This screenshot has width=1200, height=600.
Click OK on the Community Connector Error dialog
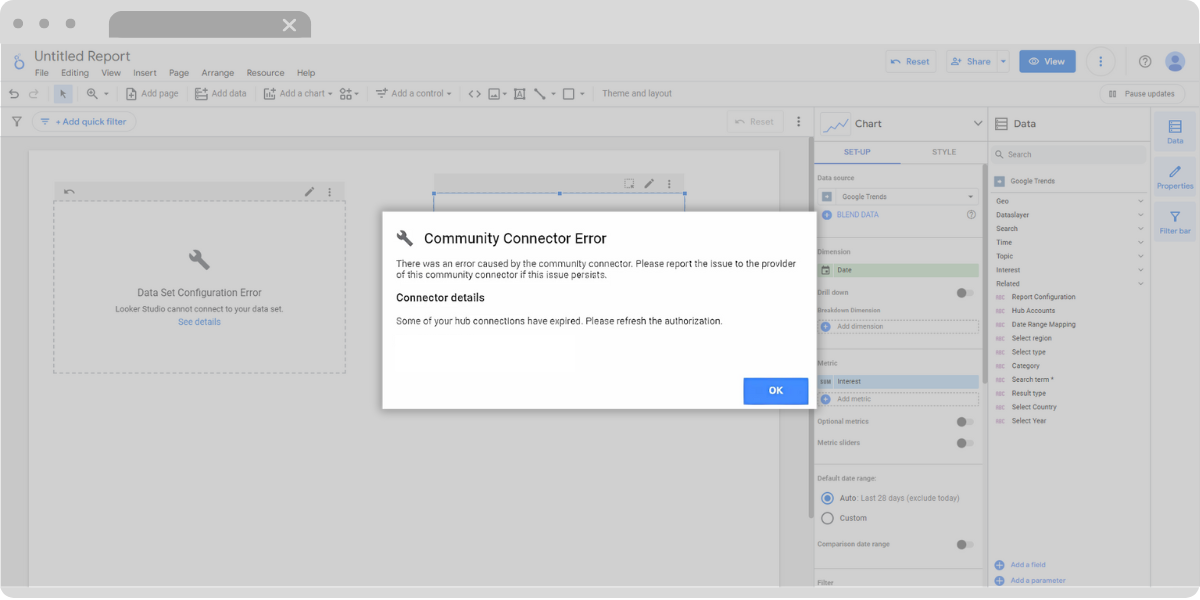(x=775, y=390)
